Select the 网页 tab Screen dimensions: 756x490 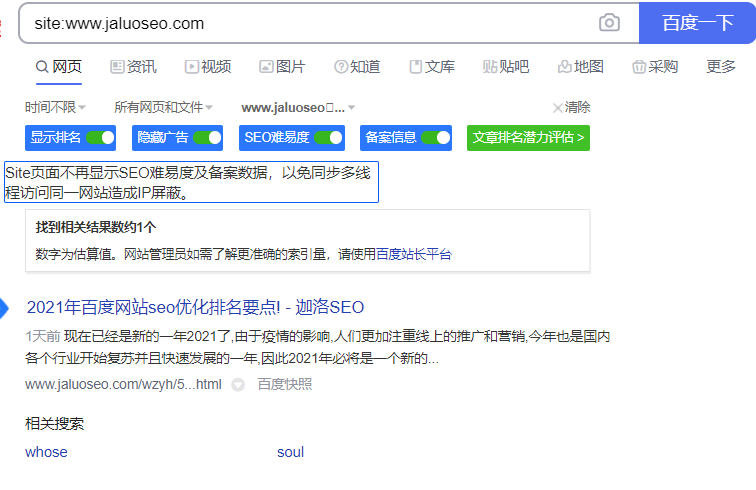(59, 67)
